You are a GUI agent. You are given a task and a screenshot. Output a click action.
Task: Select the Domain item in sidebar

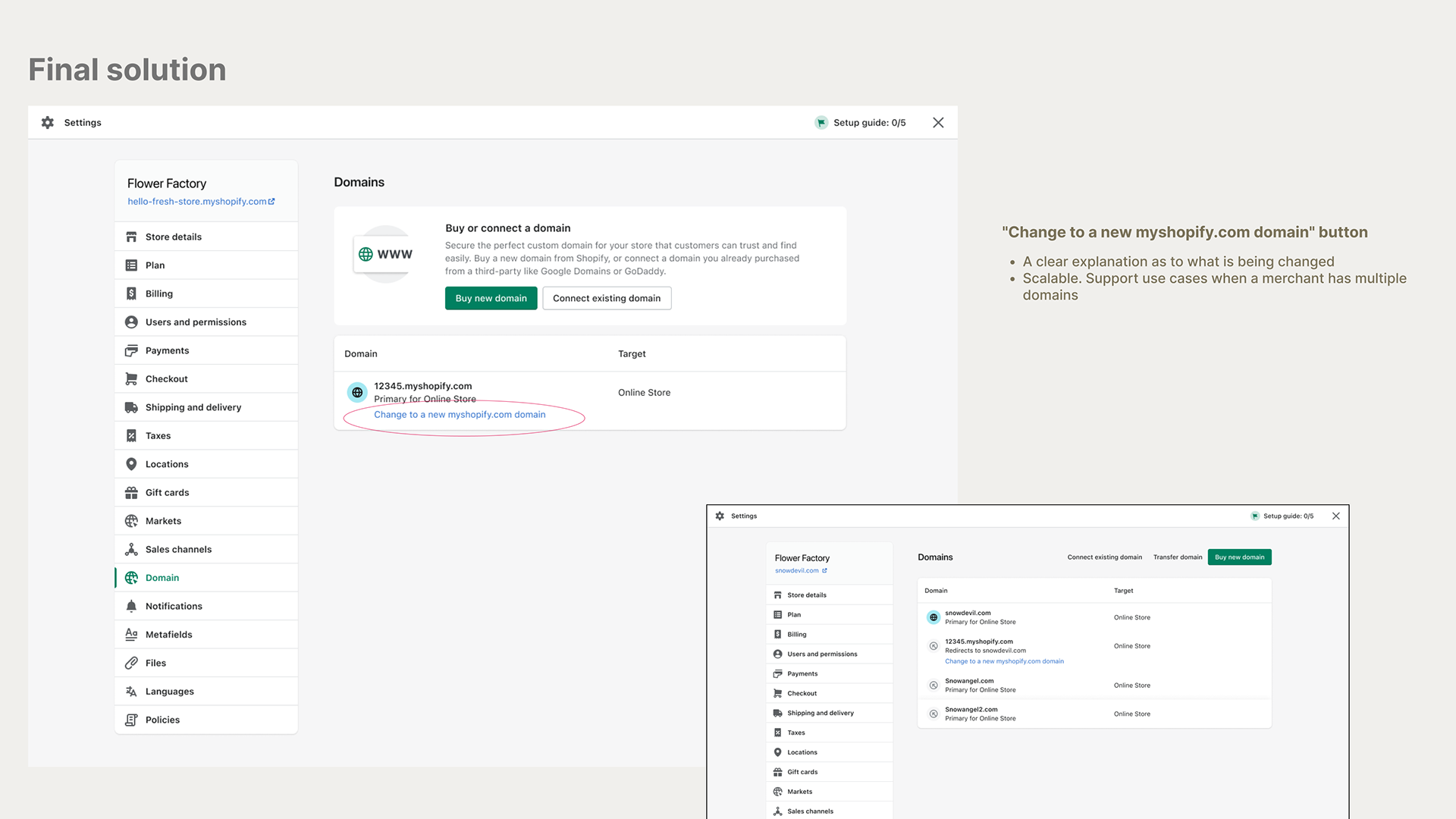(x=162, y=578)
